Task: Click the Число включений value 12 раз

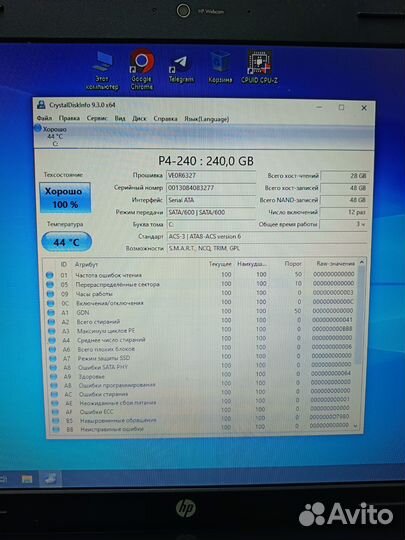Action: pos(344,212)
